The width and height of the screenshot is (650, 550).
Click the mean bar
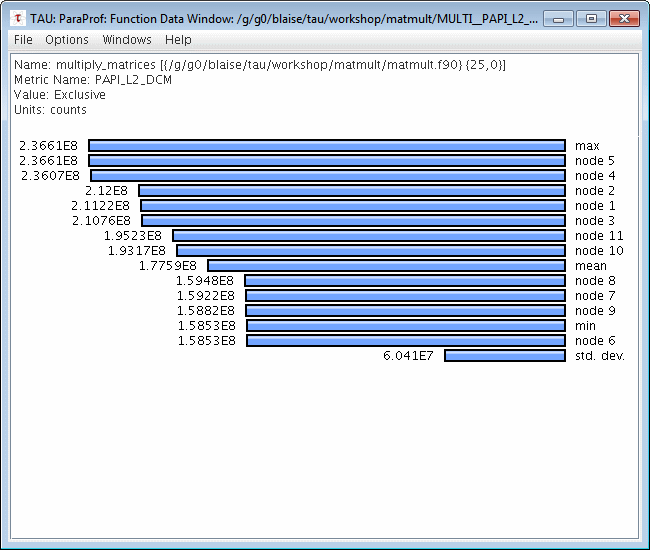(x=386, y=266)
